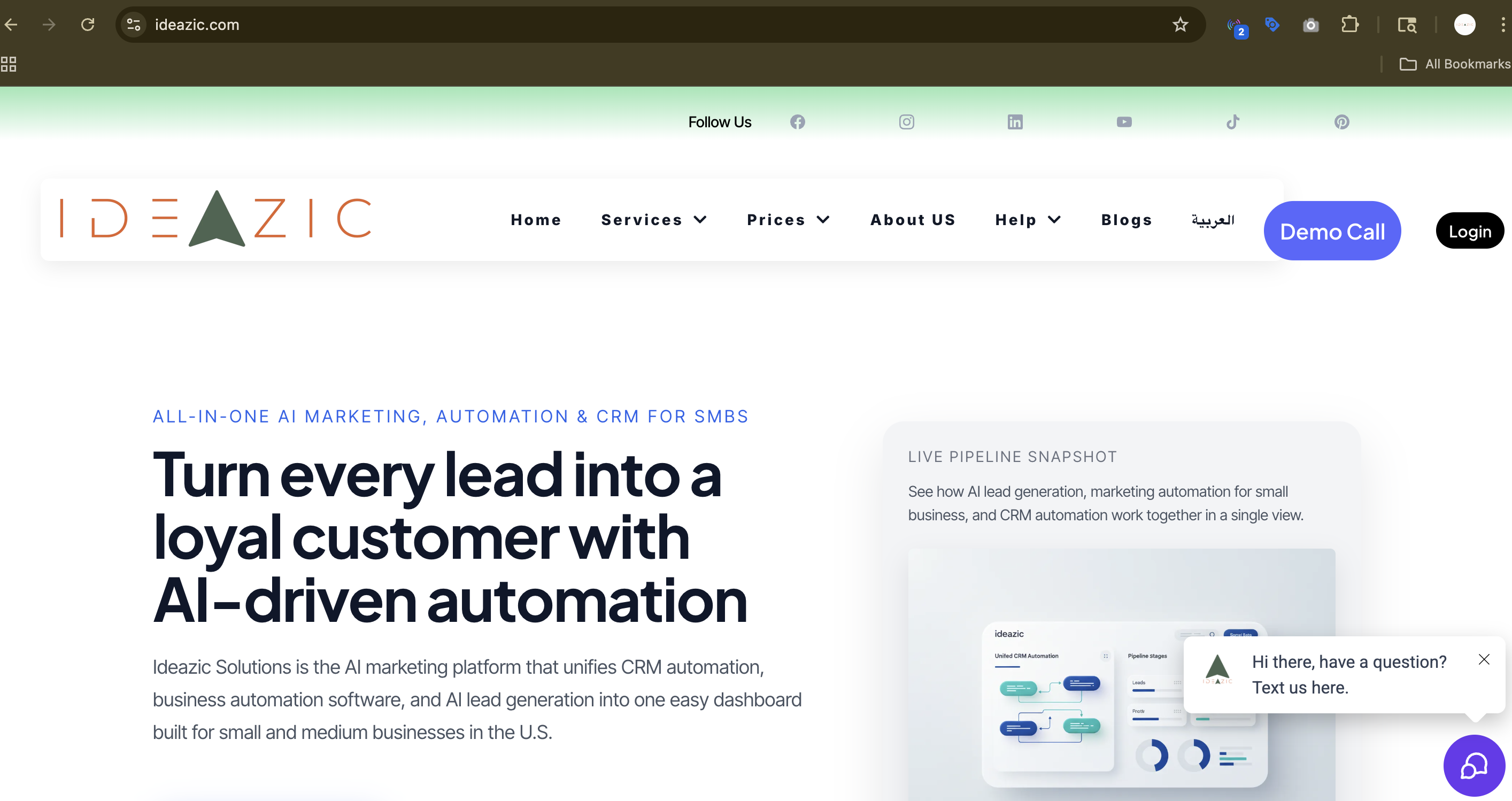Open the Instagram social icon
This screenshot has width=1512, height=801.
(x=906, y=122)
